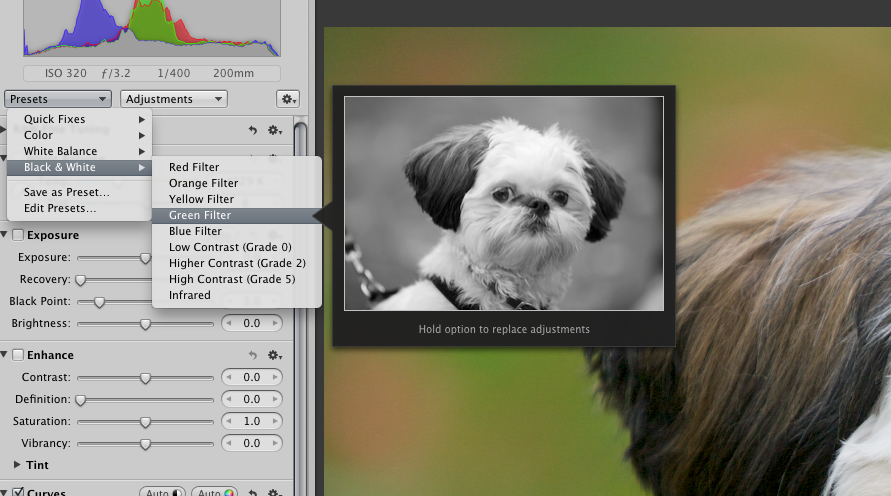Click the adjustments panel scrollbar
This screenshot has height=496, width=891.
[300, 307]
